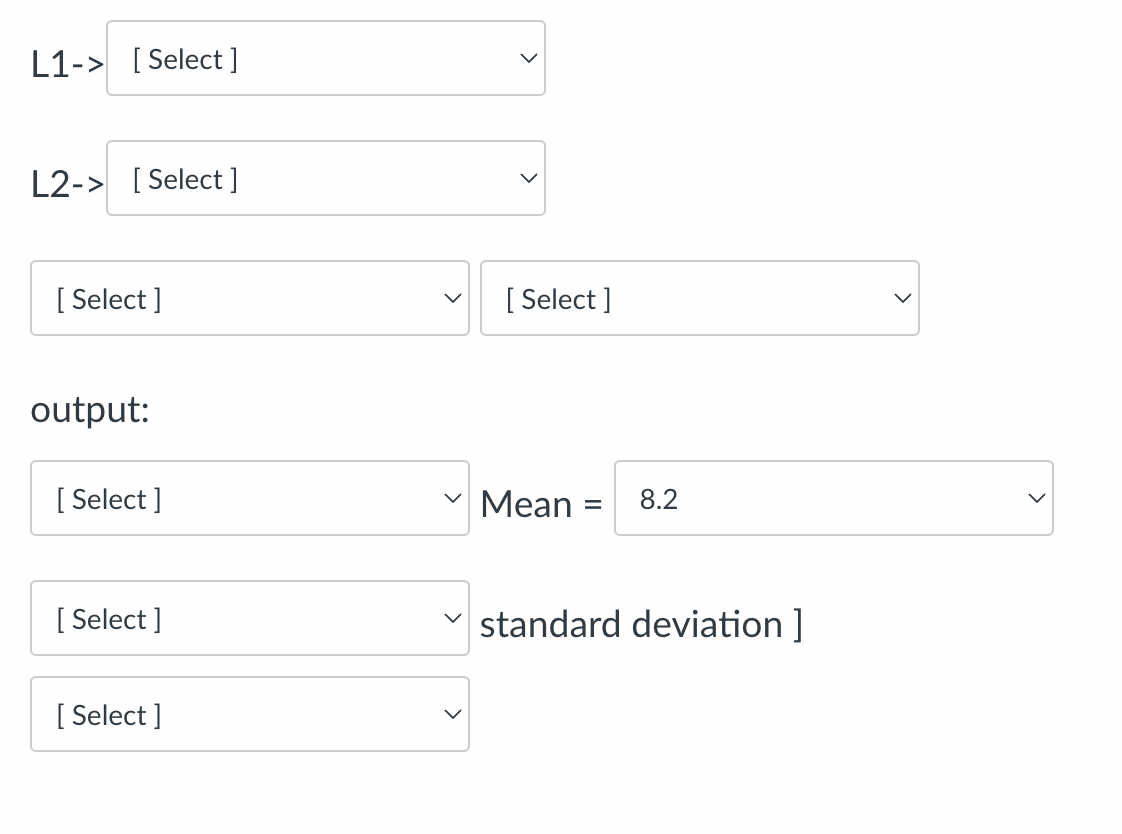Select the value 8.2 text
The height and width of the screenshot is (834, 1122).
[658, 498]
